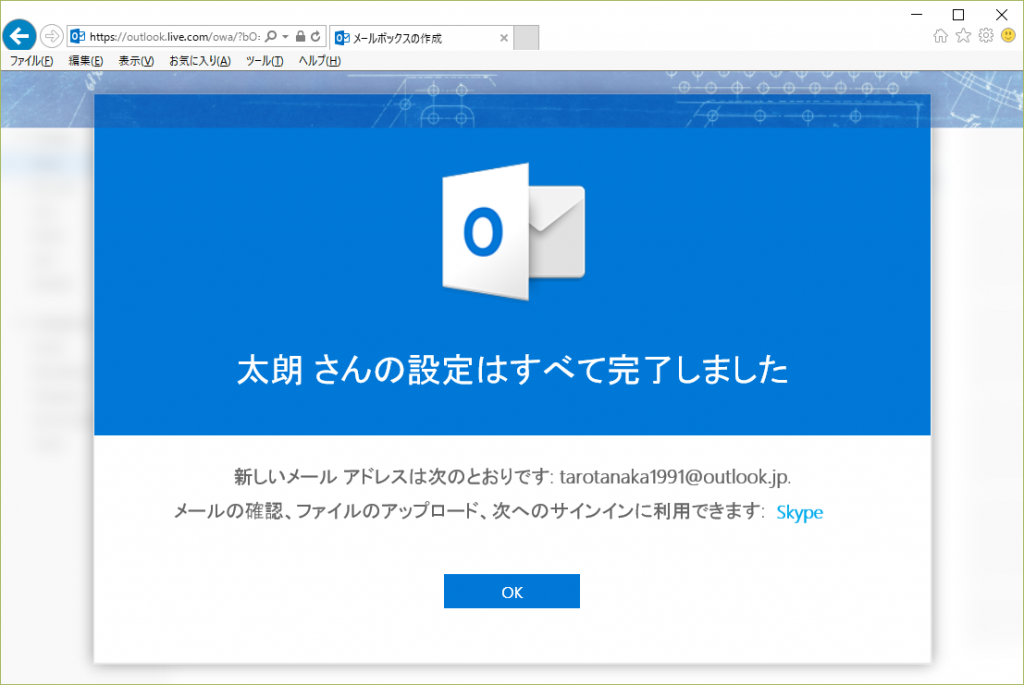Click the tarotanaka1991@outlook.jp email address text
The image size is (1024, 685).
coord(675,477)
